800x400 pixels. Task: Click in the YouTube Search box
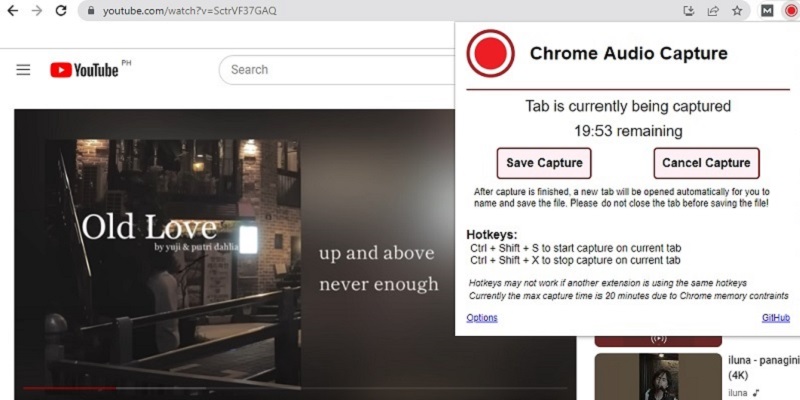pos(337,70)
